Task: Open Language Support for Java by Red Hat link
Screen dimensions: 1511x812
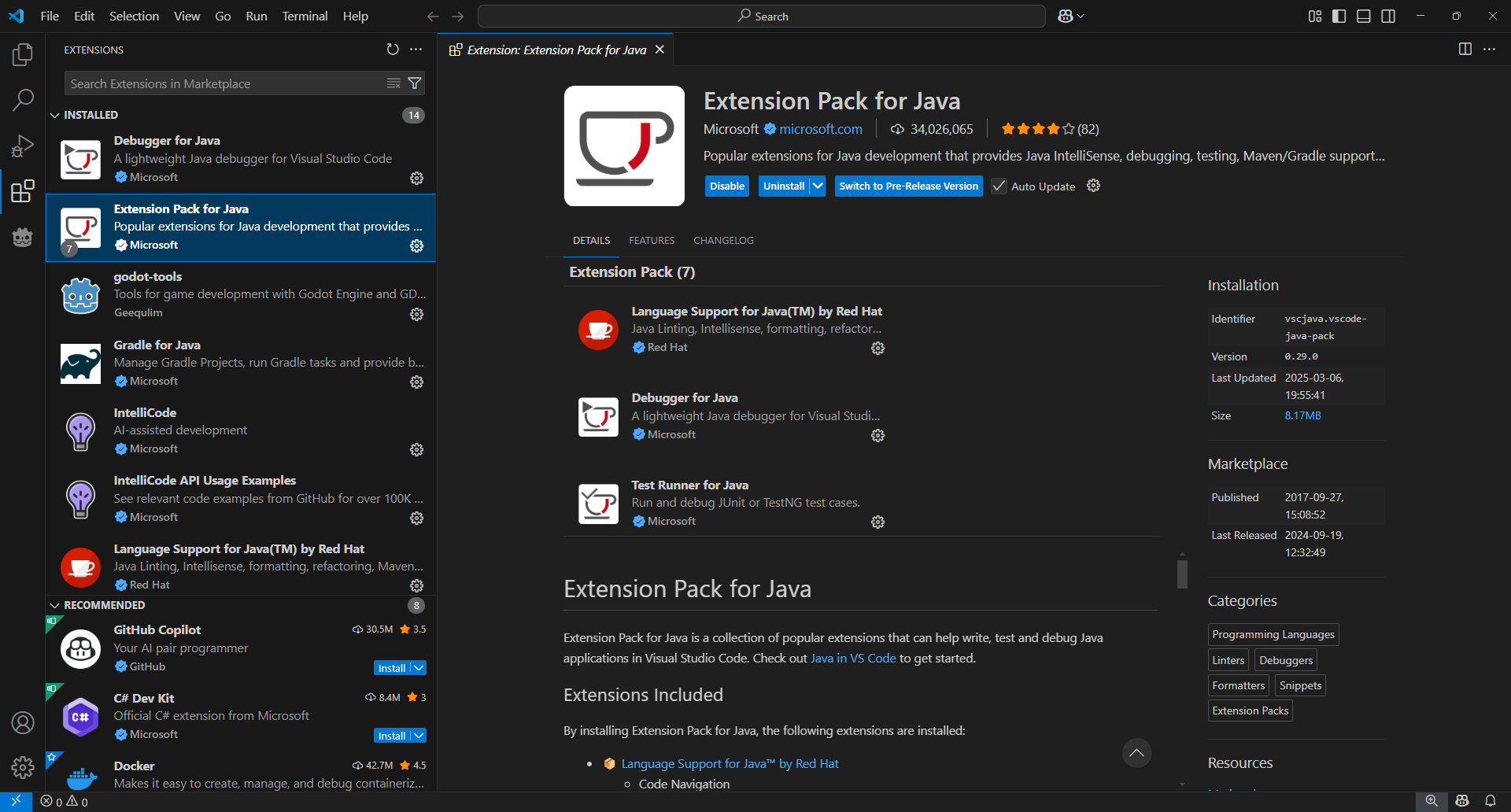Action: [x=730, y=763]
